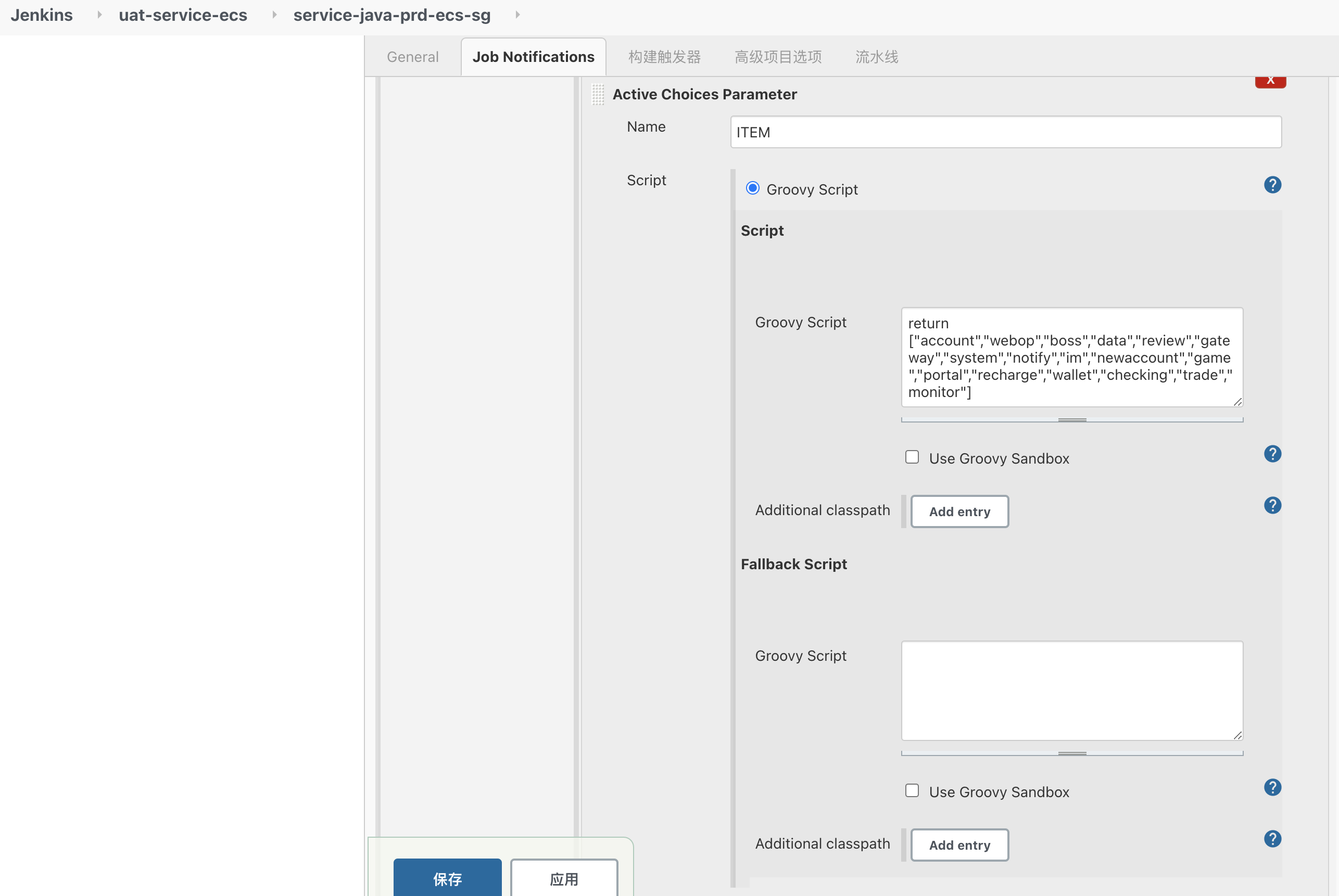Open help for Fallback Script's Groovy Sandbox
Viewport: 1339px width, 896px height.
click(1272, 787)
